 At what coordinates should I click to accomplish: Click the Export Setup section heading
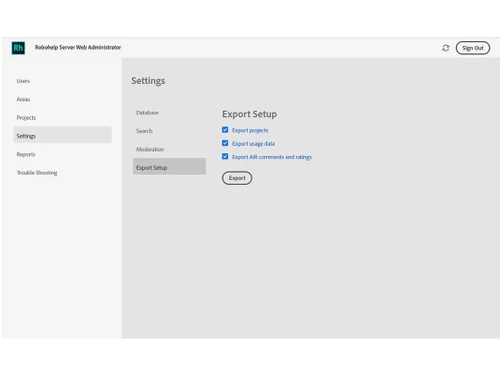pyautogui.click(x=249, y=114)
